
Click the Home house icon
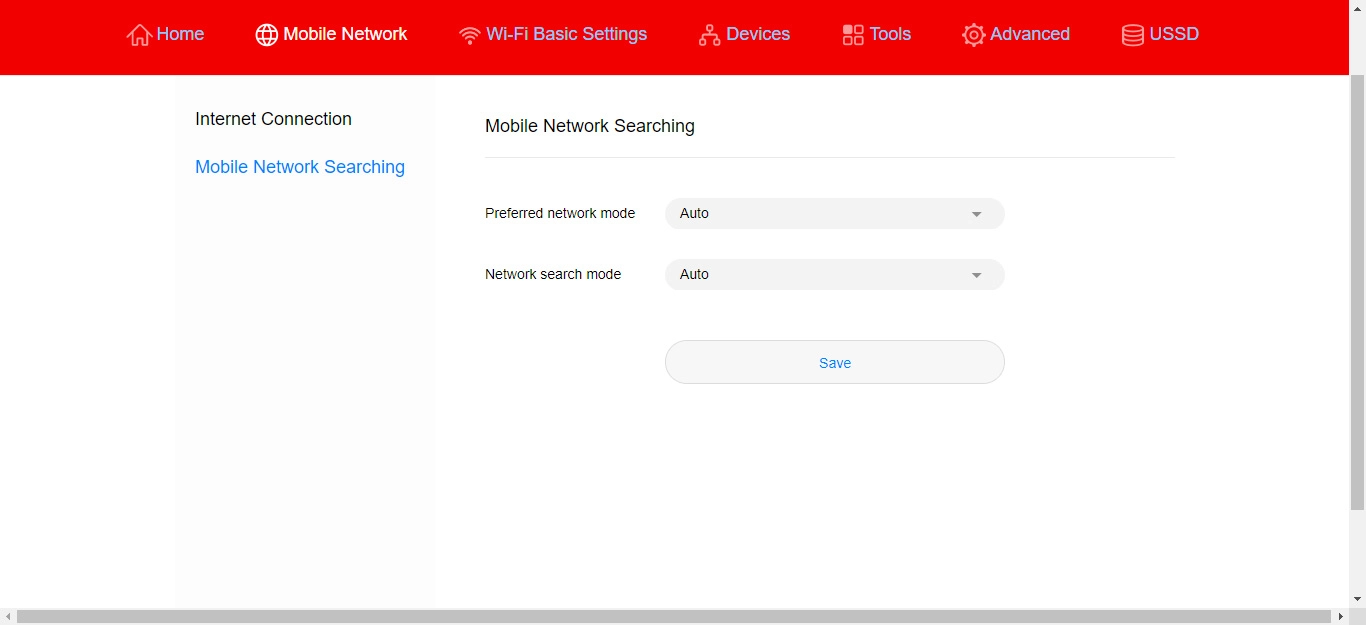139,35
